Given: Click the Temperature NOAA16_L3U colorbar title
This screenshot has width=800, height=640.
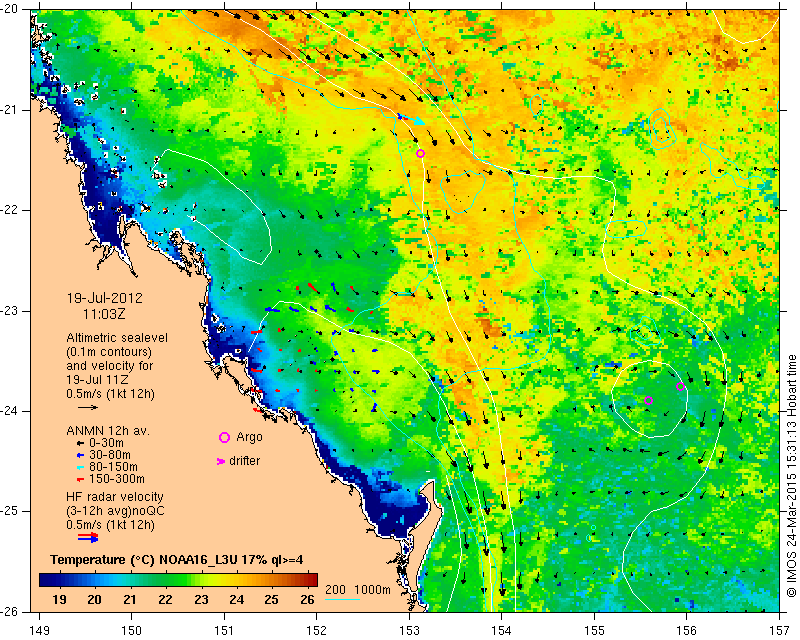Looking at the screenshot, I should (177, 560).
